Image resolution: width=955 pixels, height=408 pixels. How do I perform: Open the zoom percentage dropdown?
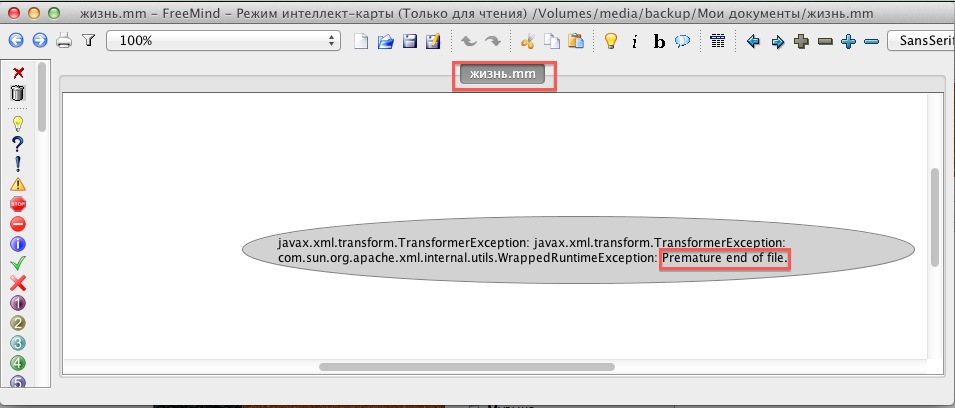click(x=223, y=41)
